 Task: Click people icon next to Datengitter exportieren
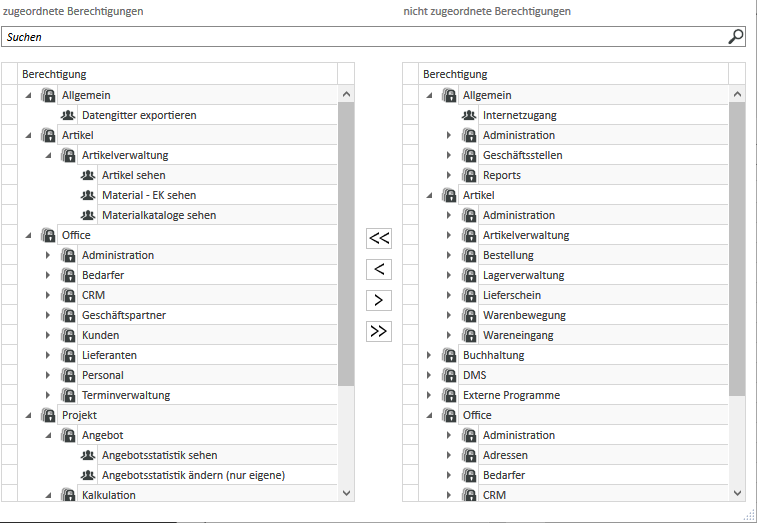tap(68, 115)
